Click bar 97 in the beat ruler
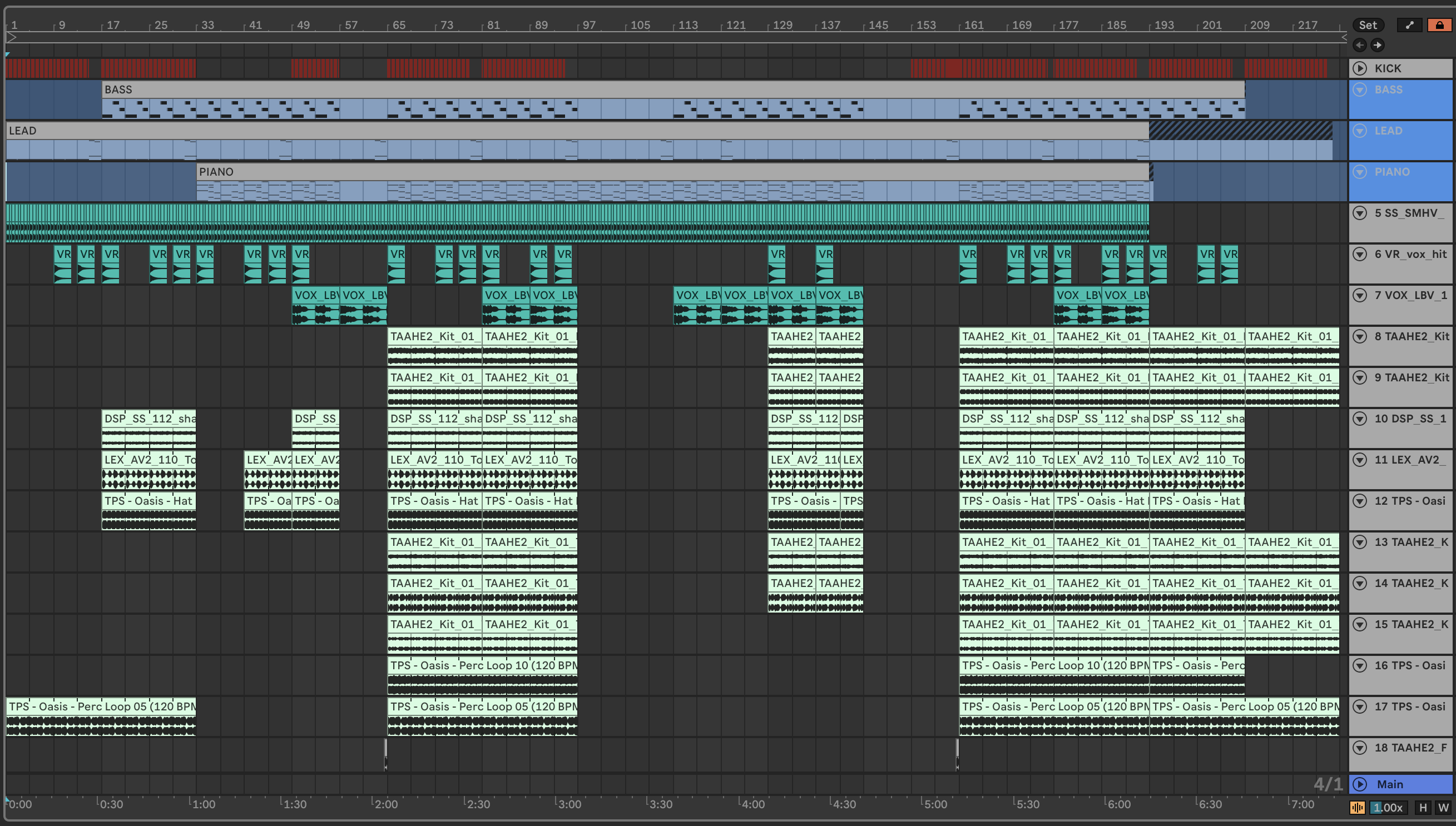Image resolution: width=1456 pixels, height=826 pixels. tap(589, 25)
